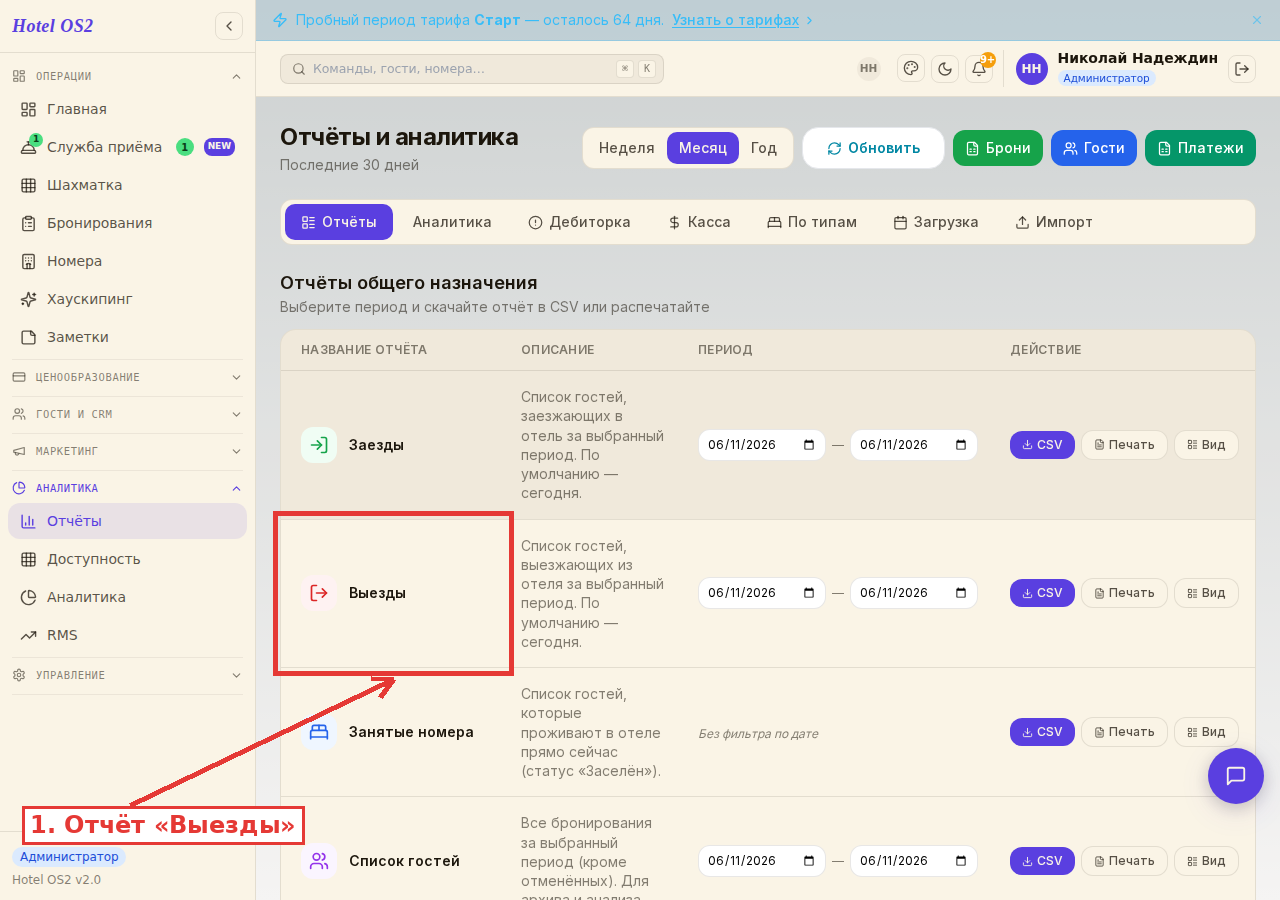Collapse the Аналитика sidebar section
Viewport: 1280px width, 900px height.
[127, 488]
